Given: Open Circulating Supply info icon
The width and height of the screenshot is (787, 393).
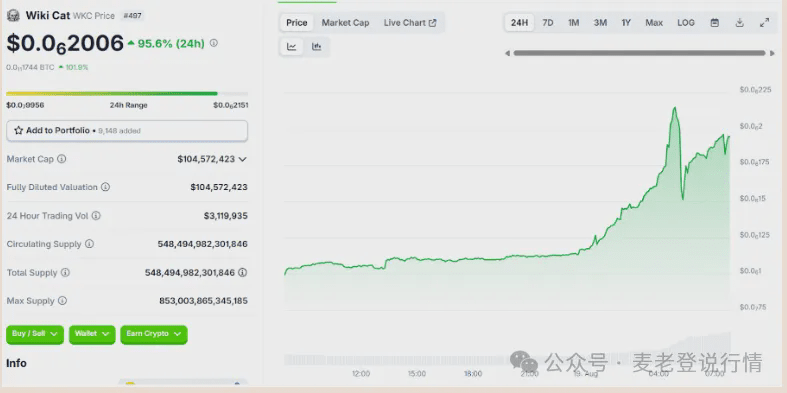Looking at the screenshot, I should tap(89, 244).
